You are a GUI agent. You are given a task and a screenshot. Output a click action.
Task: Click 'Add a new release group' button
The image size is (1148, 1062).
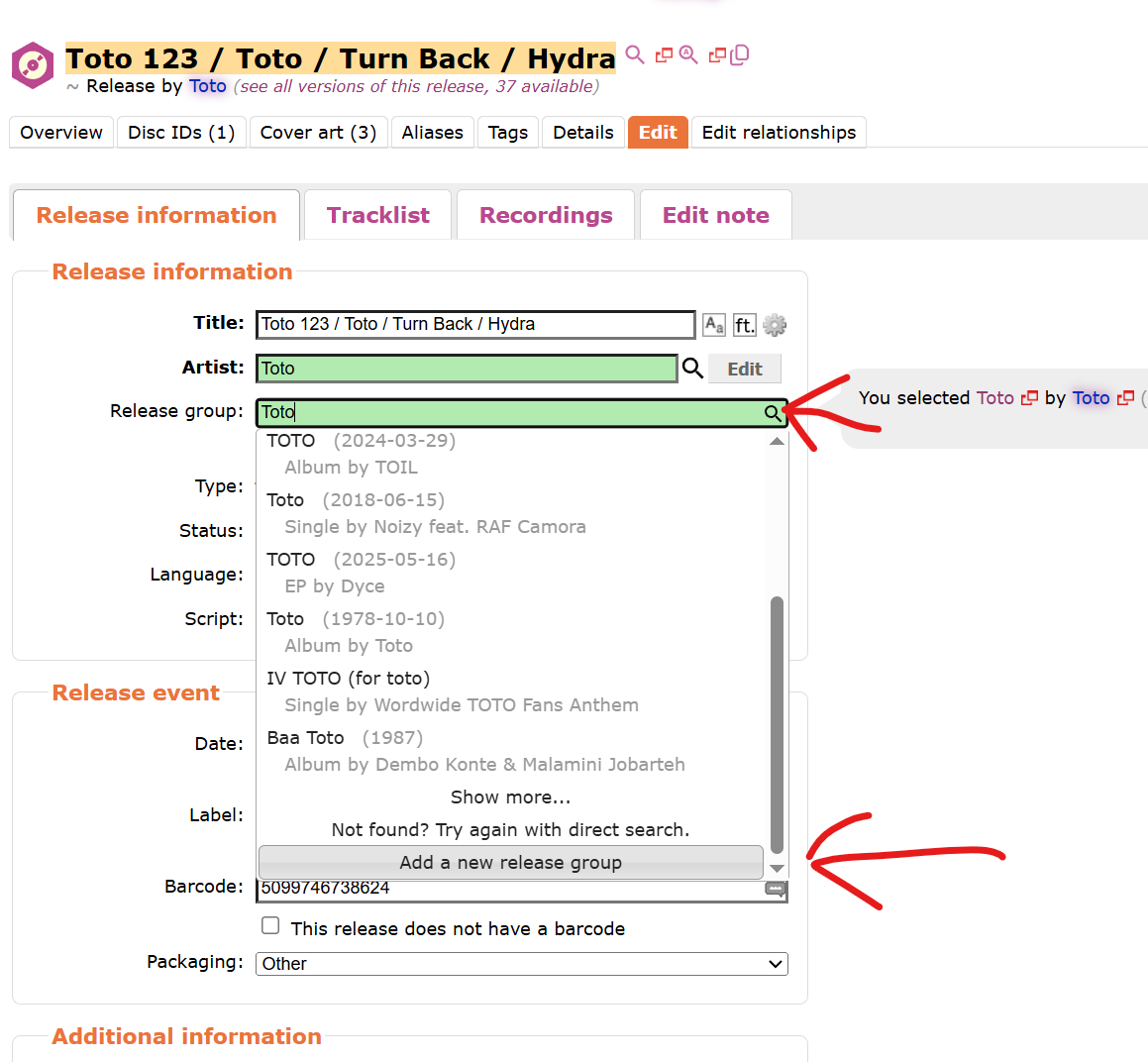coord(511,862)
